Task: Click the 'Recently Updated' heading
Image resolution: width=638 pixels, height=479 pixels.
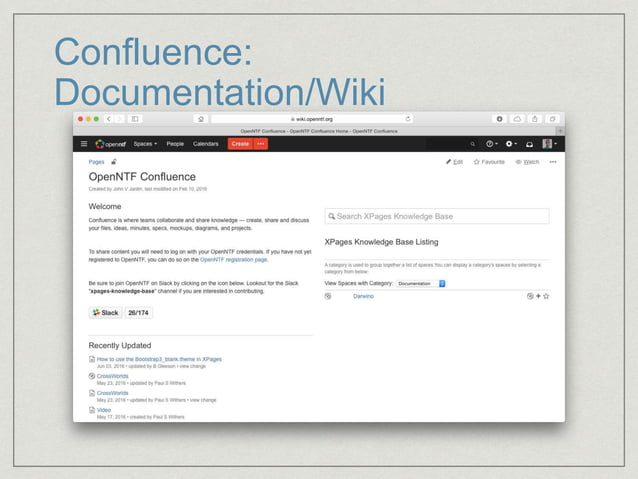Action: (x=120, y=346)
